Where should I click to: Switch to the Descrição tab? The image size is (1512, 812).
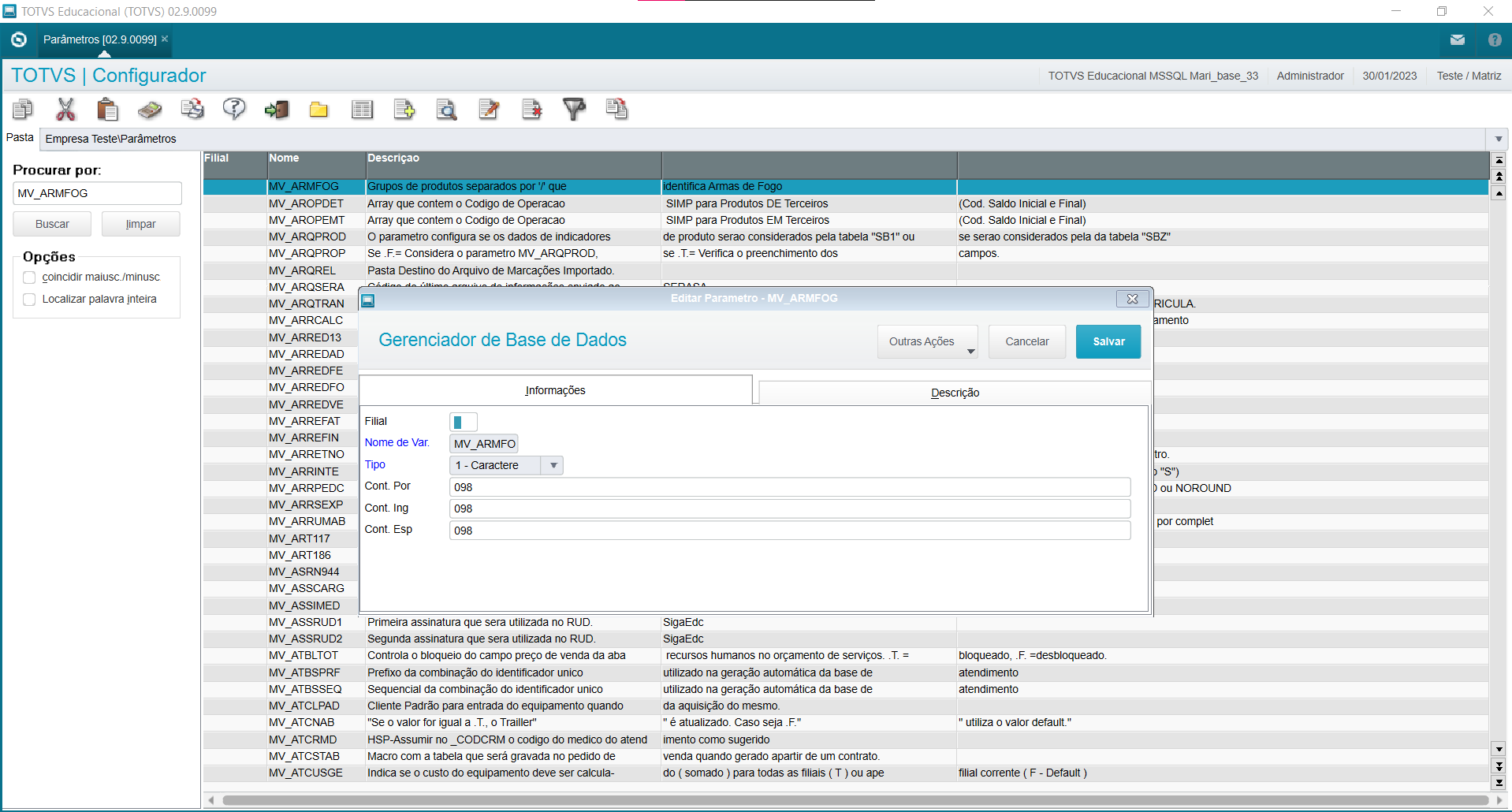coord(955,393)
